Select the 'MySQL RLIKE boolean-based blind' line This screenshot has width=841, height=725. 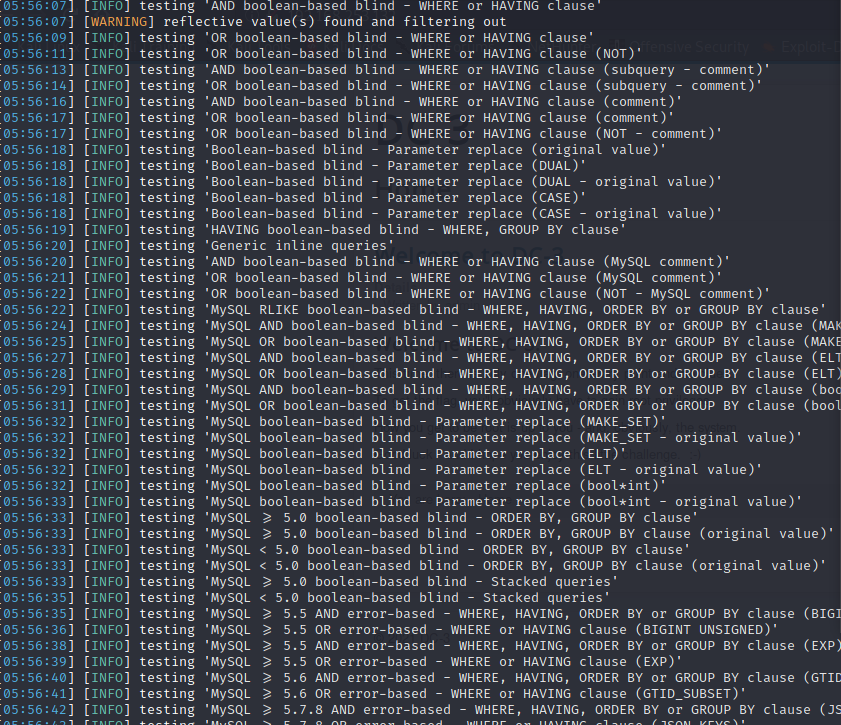click(414, 310)
